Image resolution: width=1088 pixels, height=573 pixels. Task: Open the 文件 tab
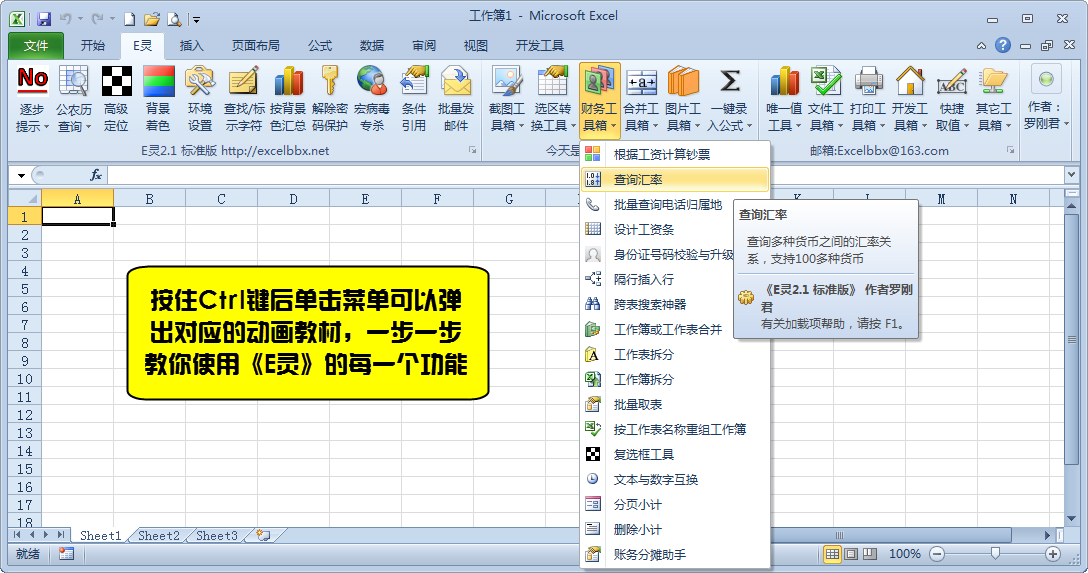click(36, 46)
